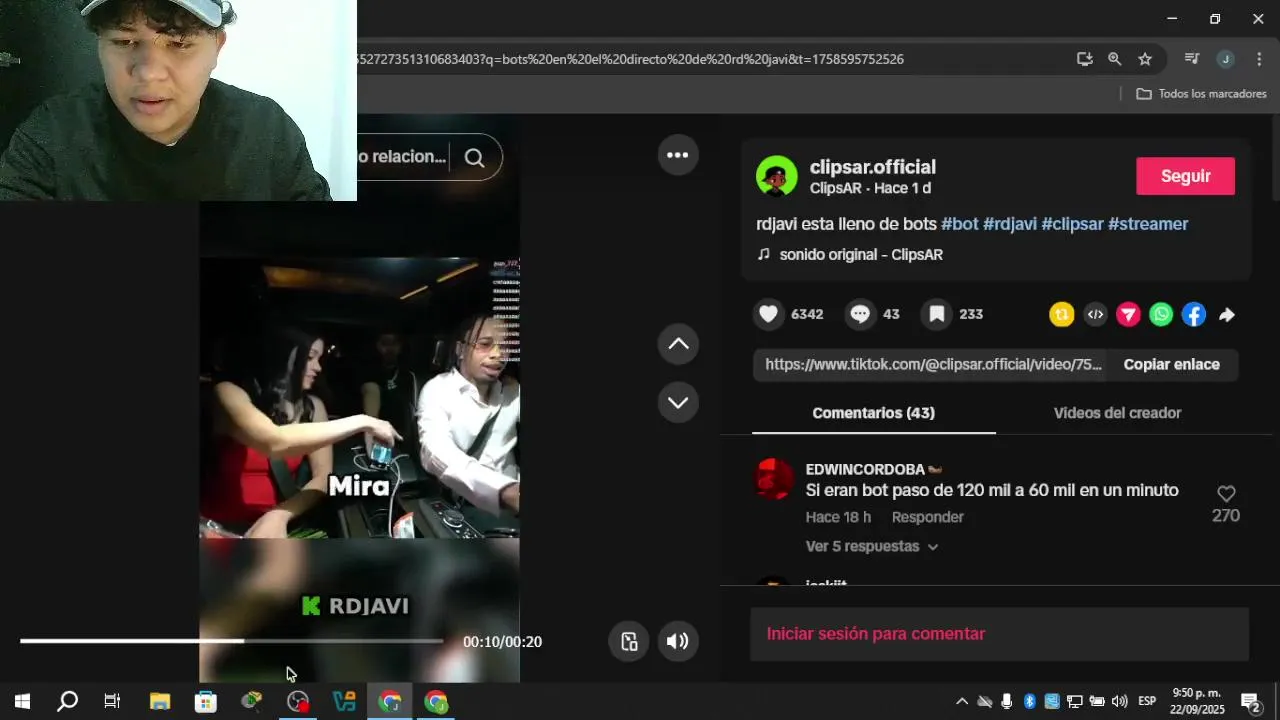
Task: Open the ESP input language selector
Action: pos(1147,701)
